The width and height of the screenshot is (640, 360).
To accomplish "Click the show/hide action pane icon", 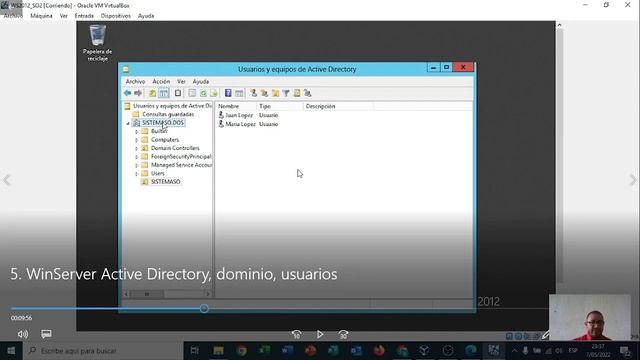I will coord(239,93).
